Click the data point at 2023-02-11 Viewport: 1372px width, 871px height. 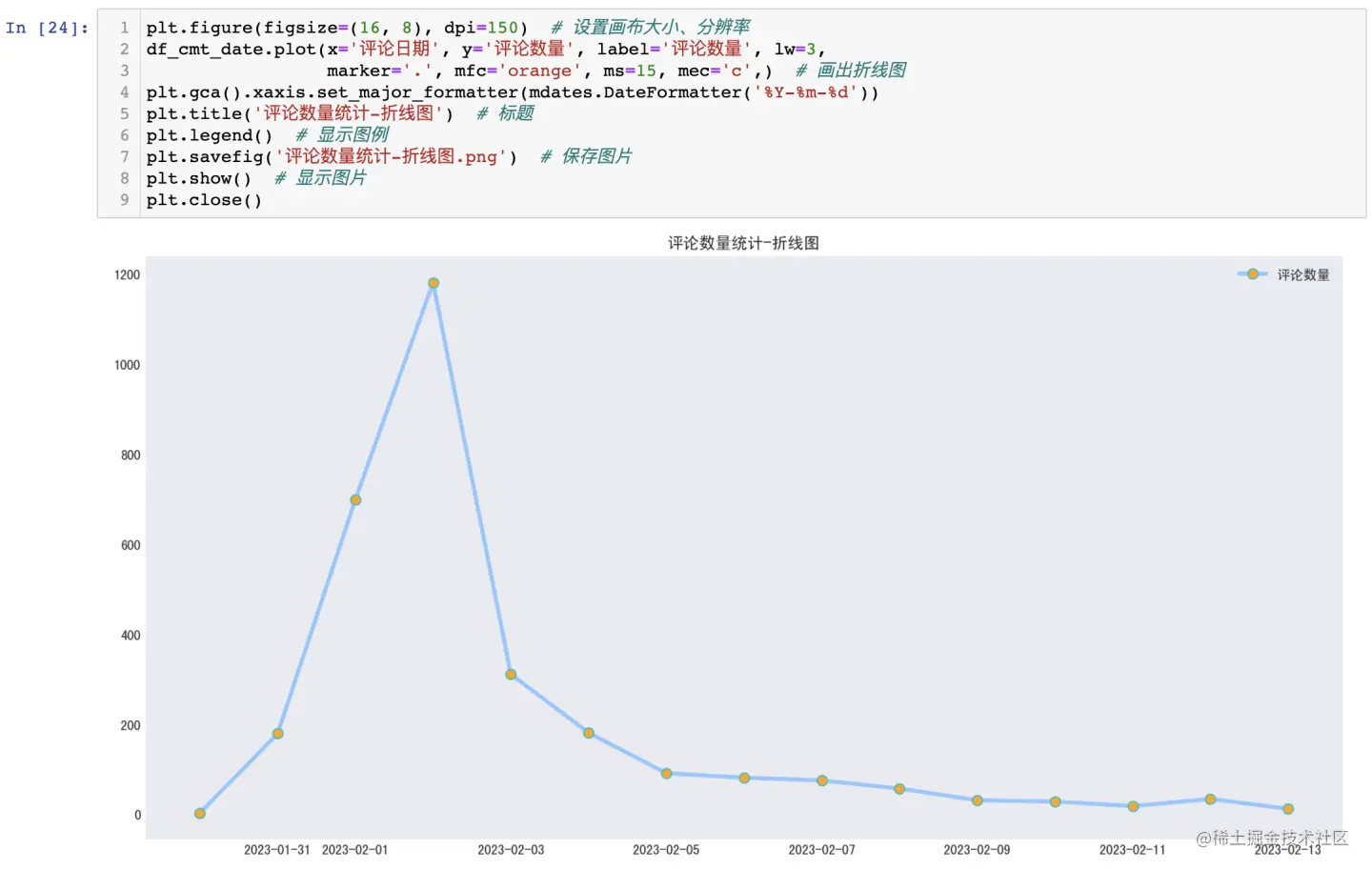pyautogui.click(x=1133, y=806)
